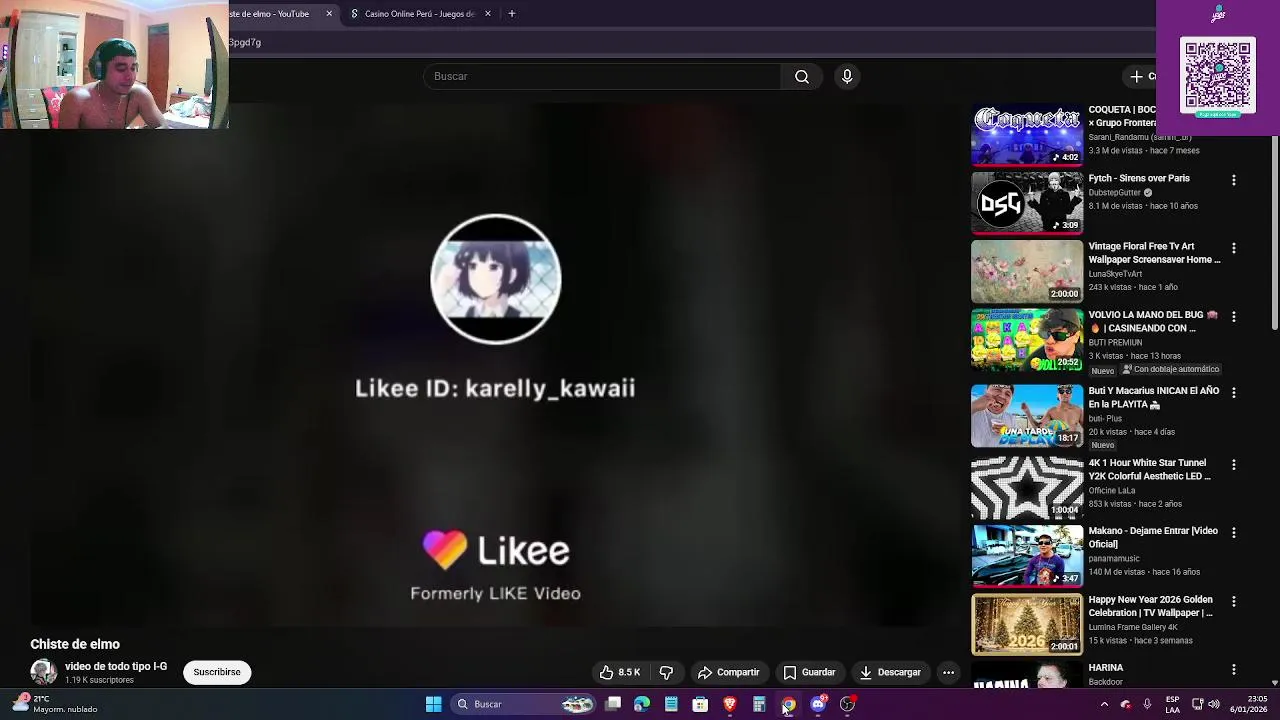1280x720 pixels.
Task: Save video using the Guardar button
Action: [x=809, y=673]
